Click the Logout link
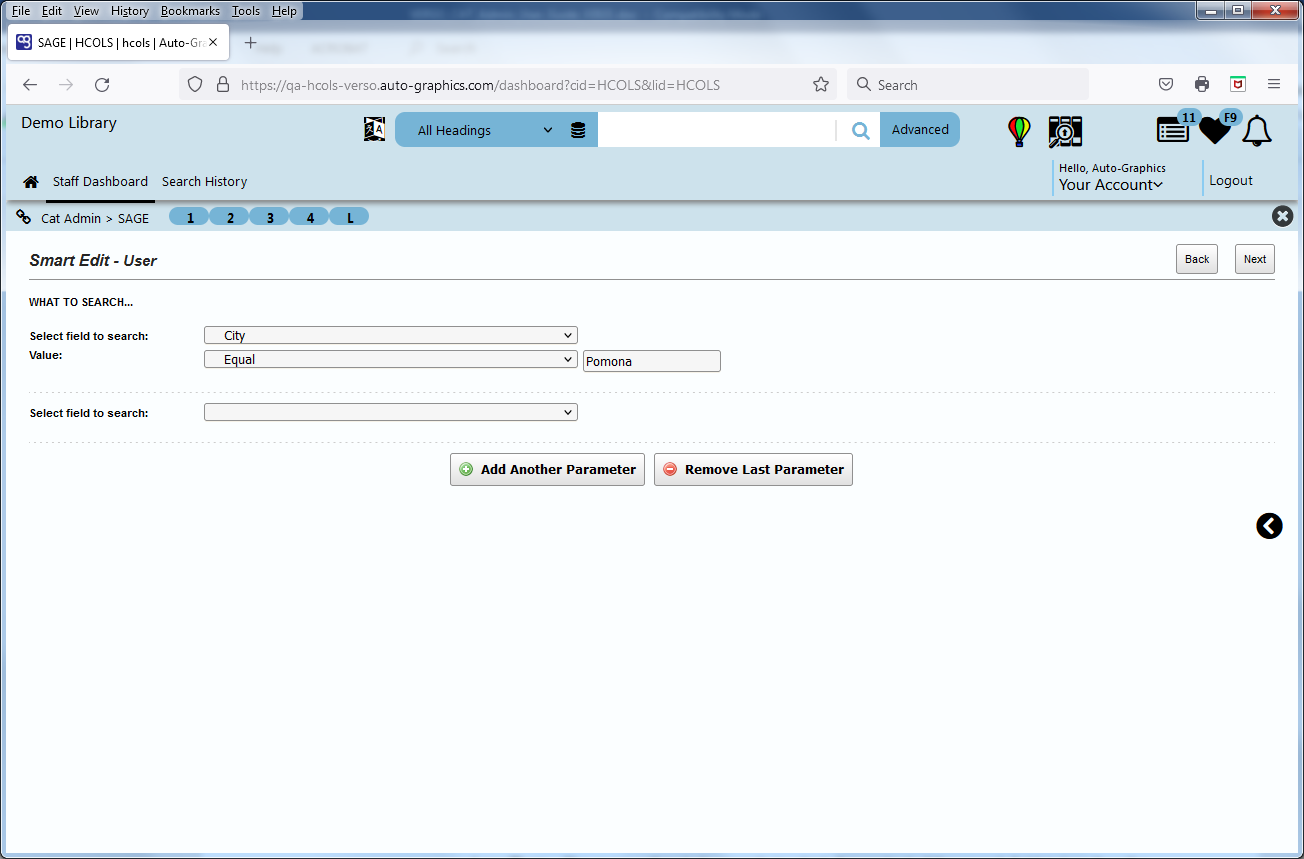The height and width of the screenshot is (859, 1304). (x=1231, y=181)
